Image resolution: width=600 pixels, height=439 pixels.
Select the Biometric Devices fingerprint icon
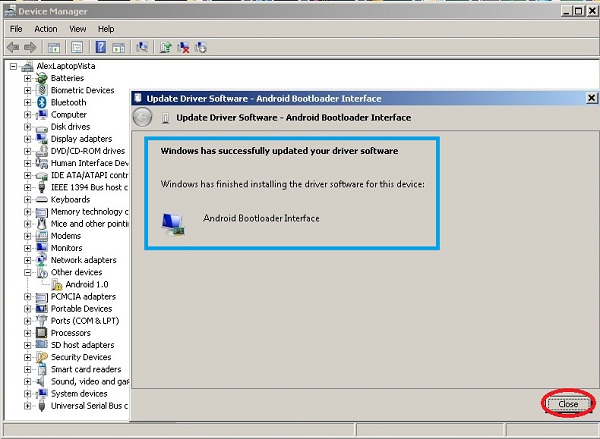pos(41,90)
